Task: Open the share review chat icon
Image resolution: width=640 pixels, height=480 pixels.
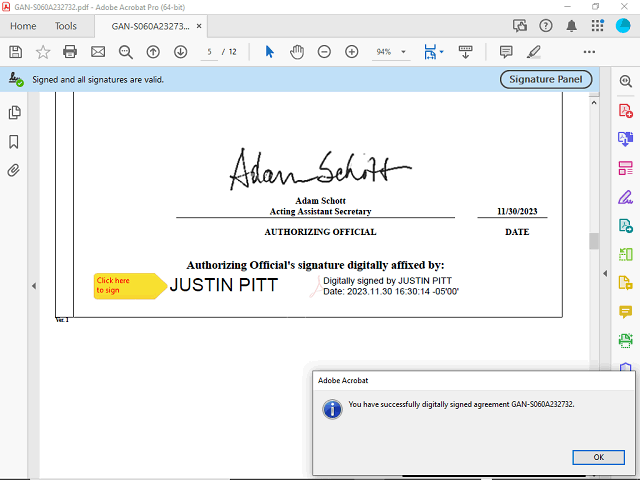Action: click(520, 26)
